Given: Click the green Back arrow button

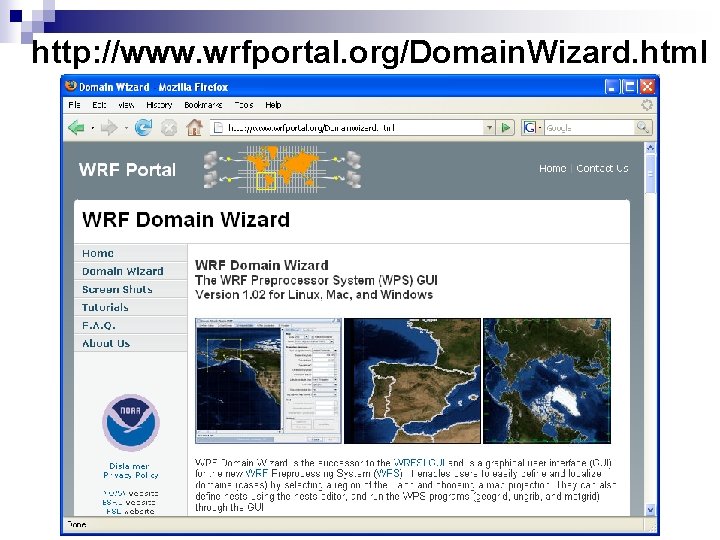Looking at the screenshot, I should tap(76, 128).
